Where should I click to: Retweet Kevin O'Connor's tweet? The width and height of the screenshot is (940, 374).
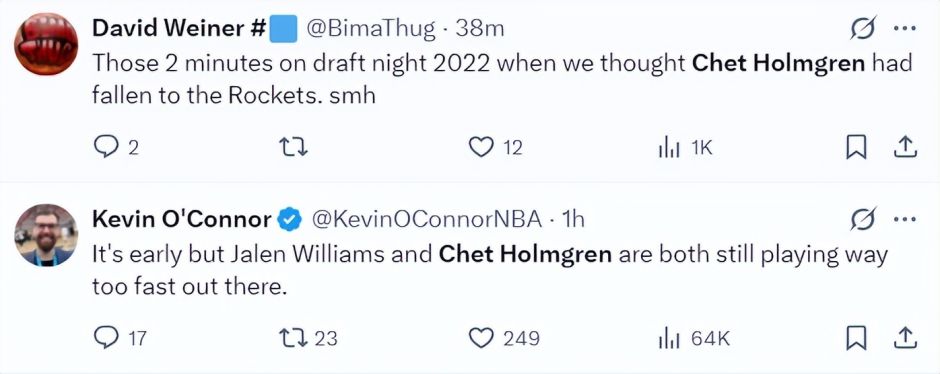coord(309,339)
